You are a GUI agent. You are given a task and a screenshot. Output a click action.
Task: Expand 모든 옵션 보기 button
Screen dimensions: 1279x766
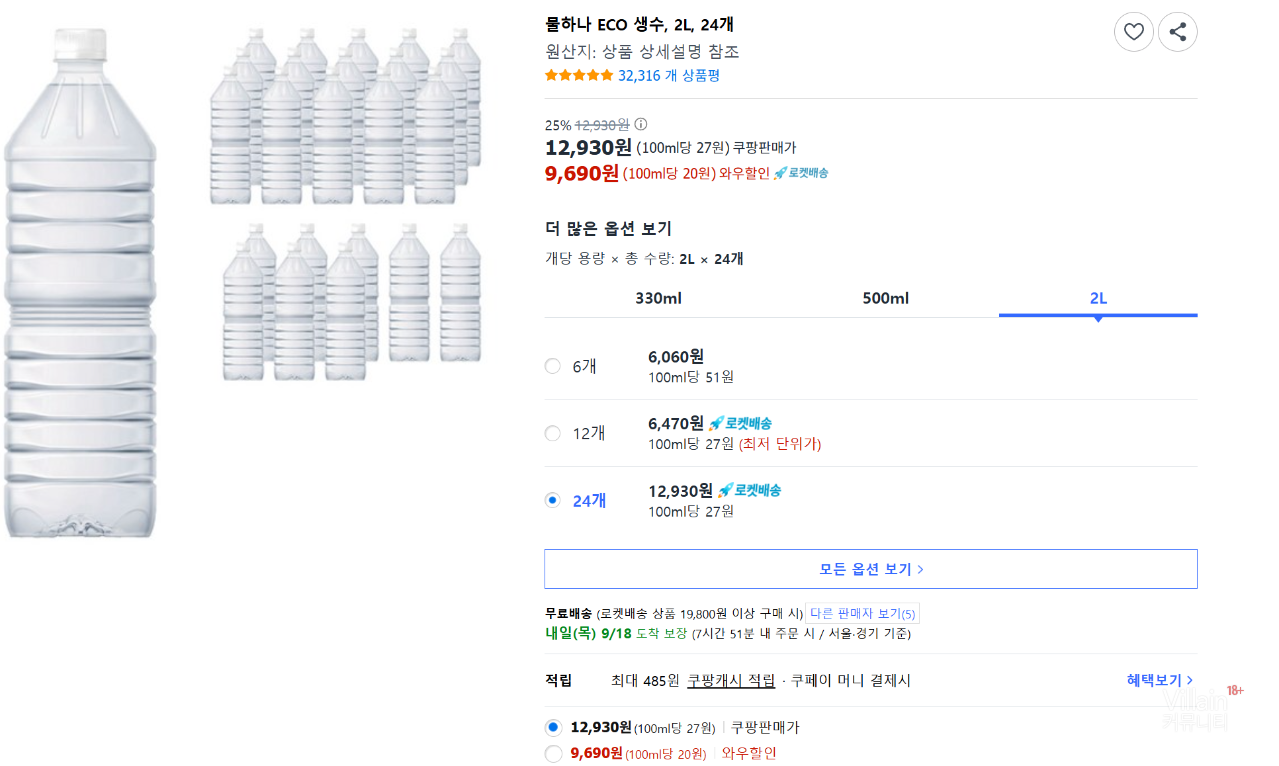870,569
